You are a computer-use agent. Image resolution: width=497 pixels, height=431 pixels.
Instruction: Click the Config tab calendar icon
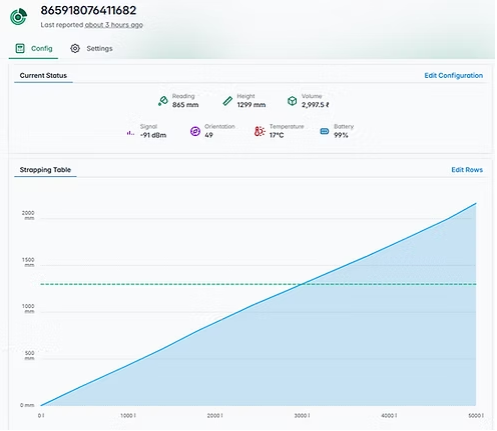[x=20, y=48]
